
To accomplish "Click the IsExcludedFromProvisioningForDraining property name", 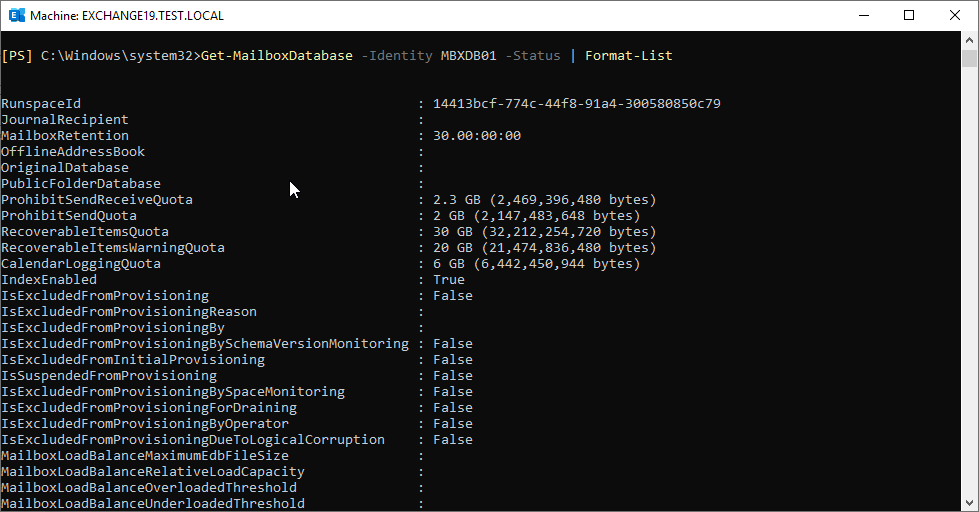I will (x=149, y=408).
